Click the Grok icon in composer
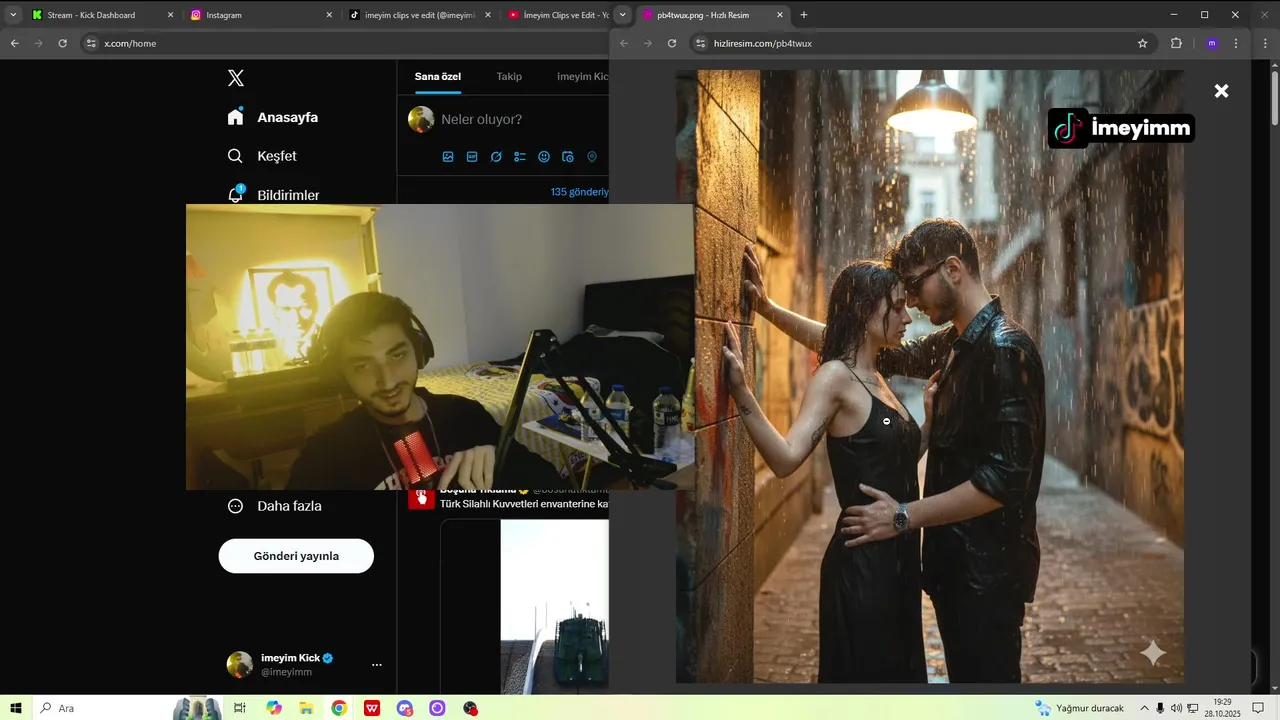 point(496,157)
